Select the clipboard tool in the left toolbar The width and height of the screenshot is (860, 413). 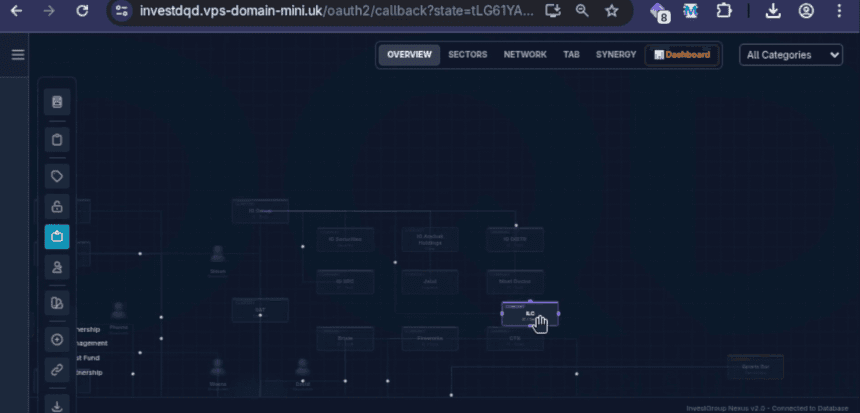57,139
